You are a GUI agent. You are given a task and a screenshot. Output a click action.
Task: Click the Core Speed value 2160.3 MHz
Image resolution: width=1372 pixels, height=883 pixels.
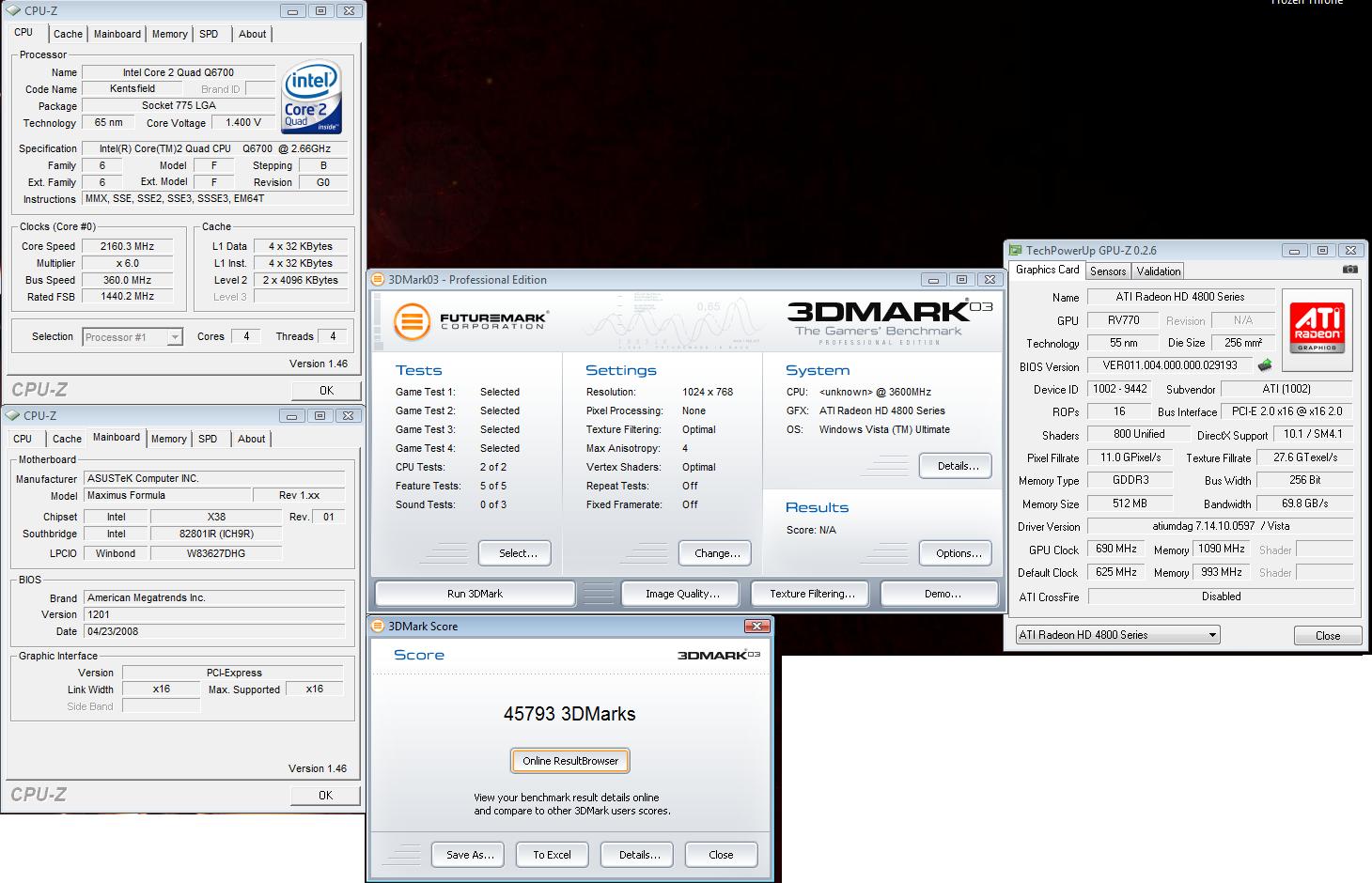(128, 246)
